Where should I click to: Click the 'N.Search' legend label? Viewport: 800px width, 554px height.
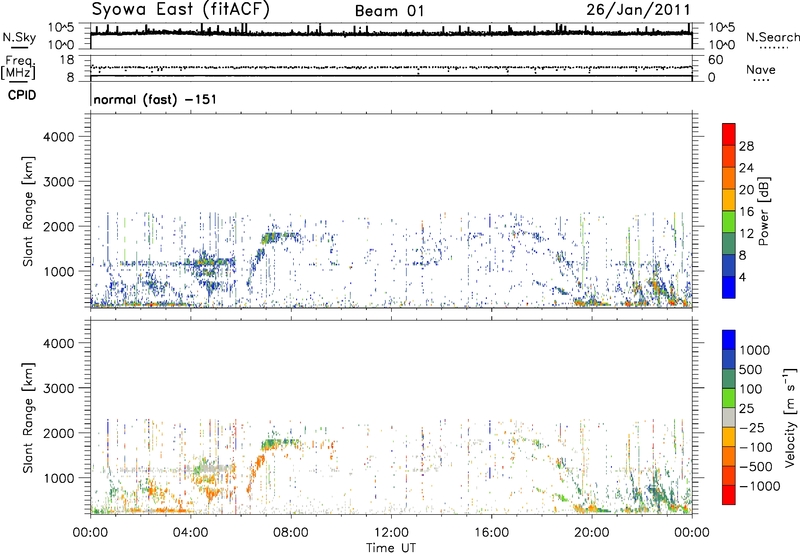tap(772, 37)
